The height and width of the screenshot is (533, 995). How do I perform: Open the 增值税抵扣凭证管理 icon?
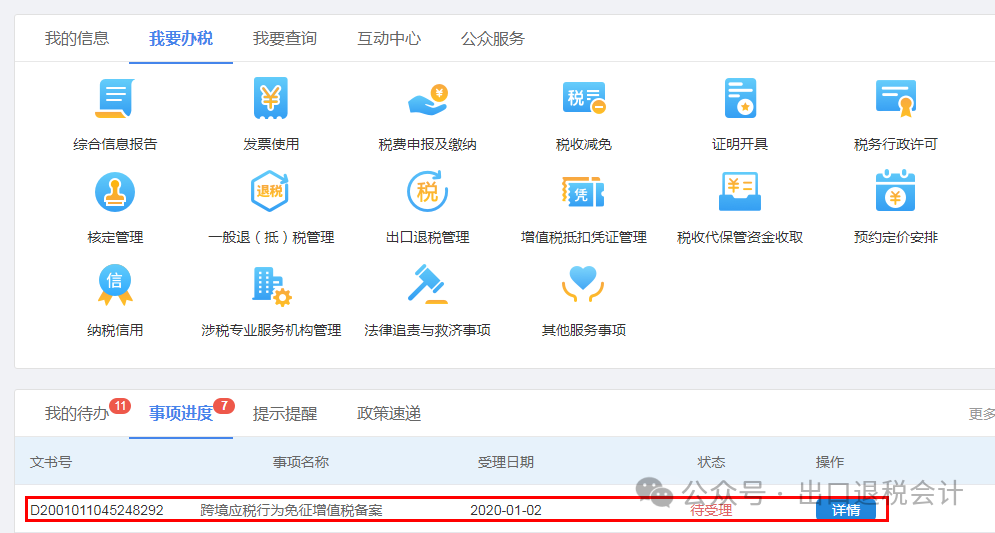(x=584, y=192)
